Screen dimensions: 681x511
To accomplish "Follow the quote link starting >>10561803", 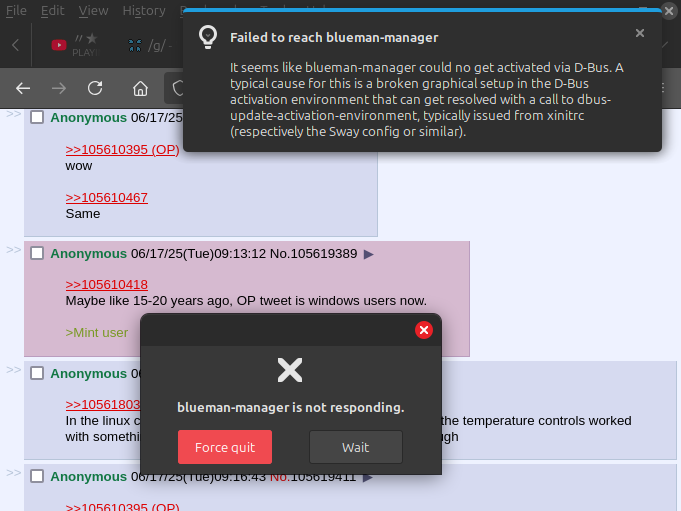I will pyautogui.click(x=103, y=404).
